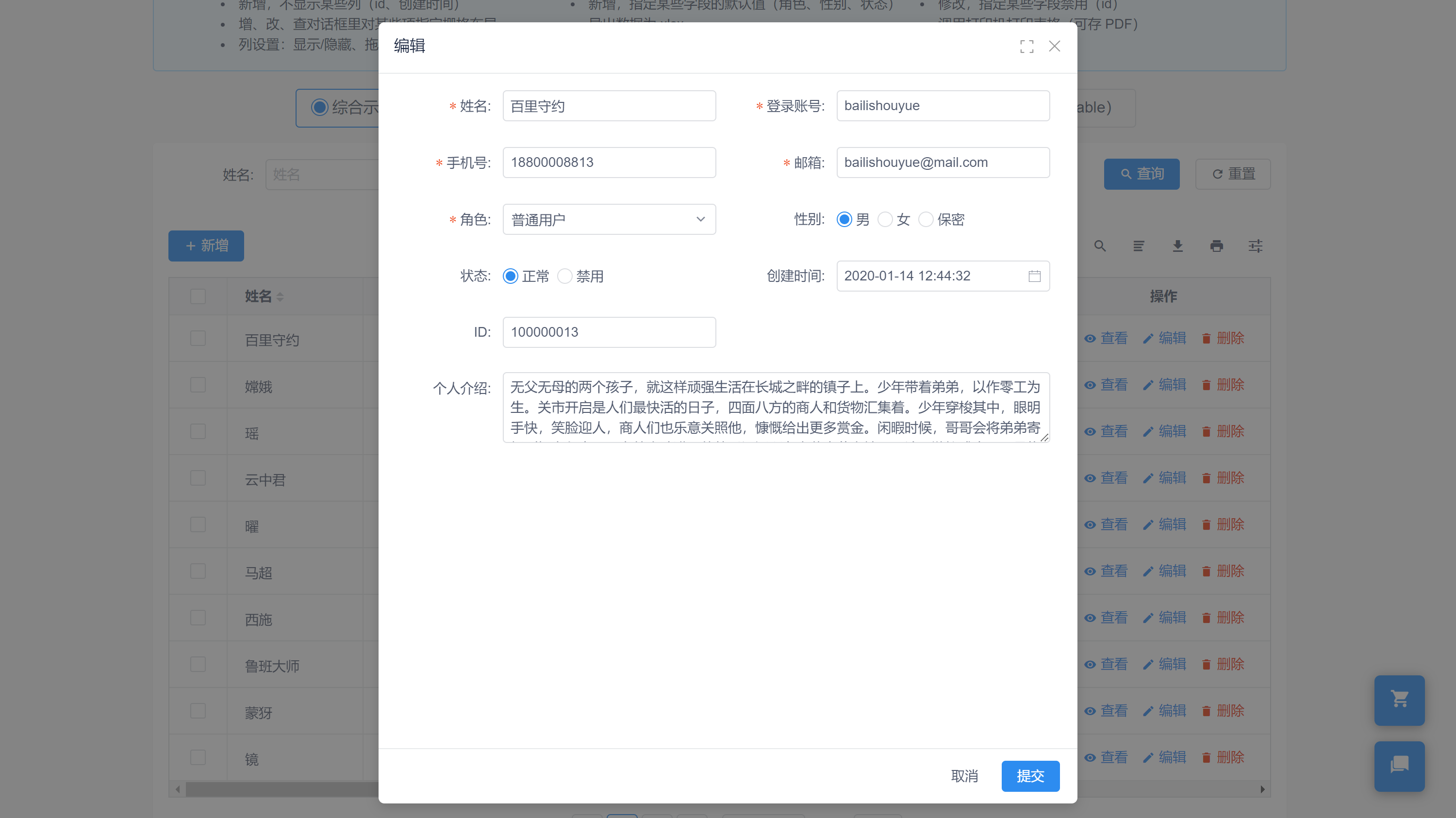Click the 蒙犽 name cell
1456x818 pixels.
point(258,713)
